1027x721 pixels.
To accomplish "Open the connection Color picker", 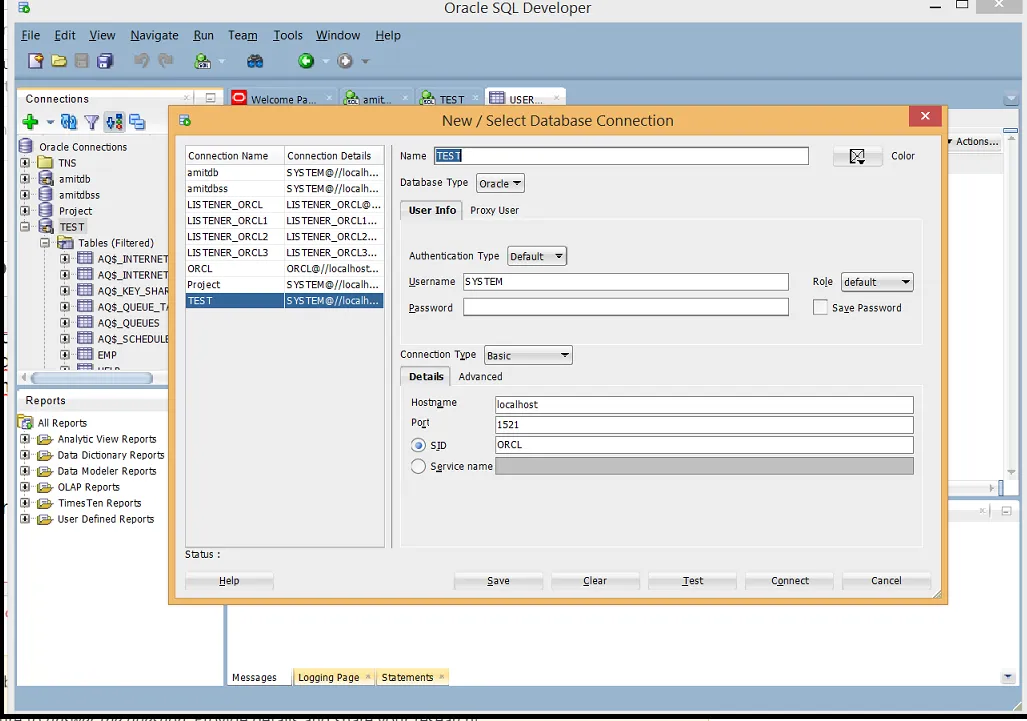I will click(858, 156).
